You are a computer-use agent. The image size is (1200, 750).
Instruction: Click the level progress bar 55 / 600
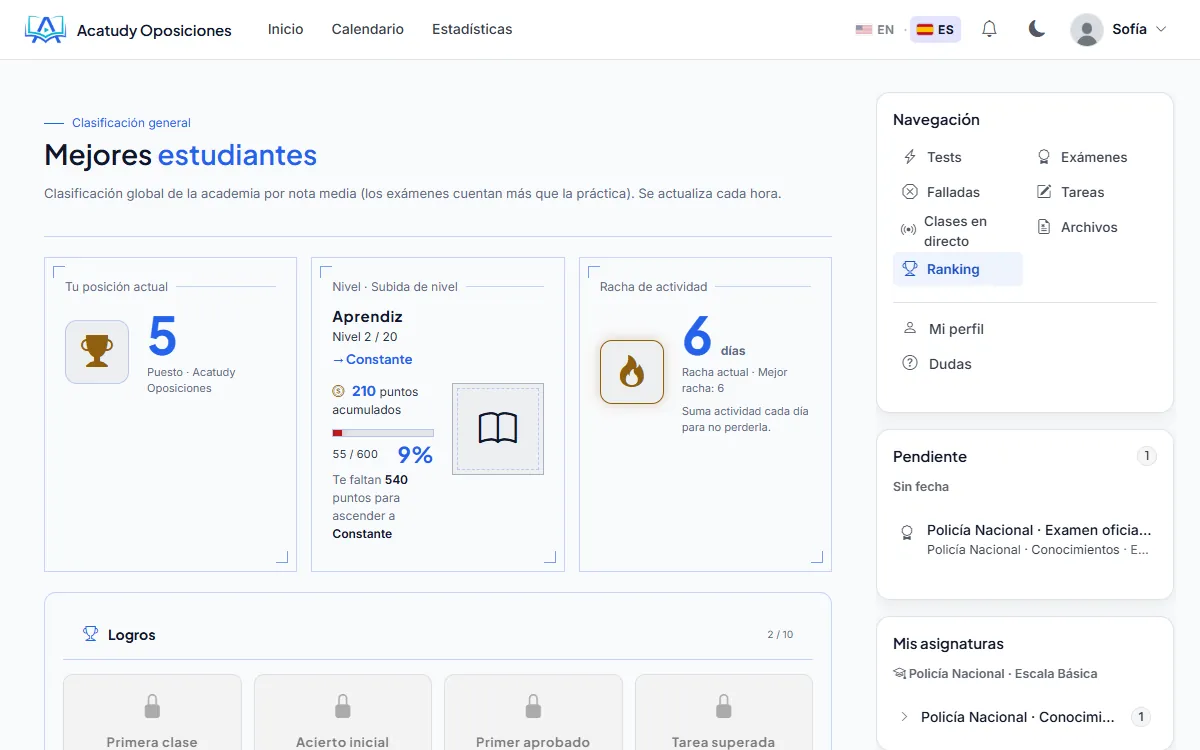click(383, 433)
